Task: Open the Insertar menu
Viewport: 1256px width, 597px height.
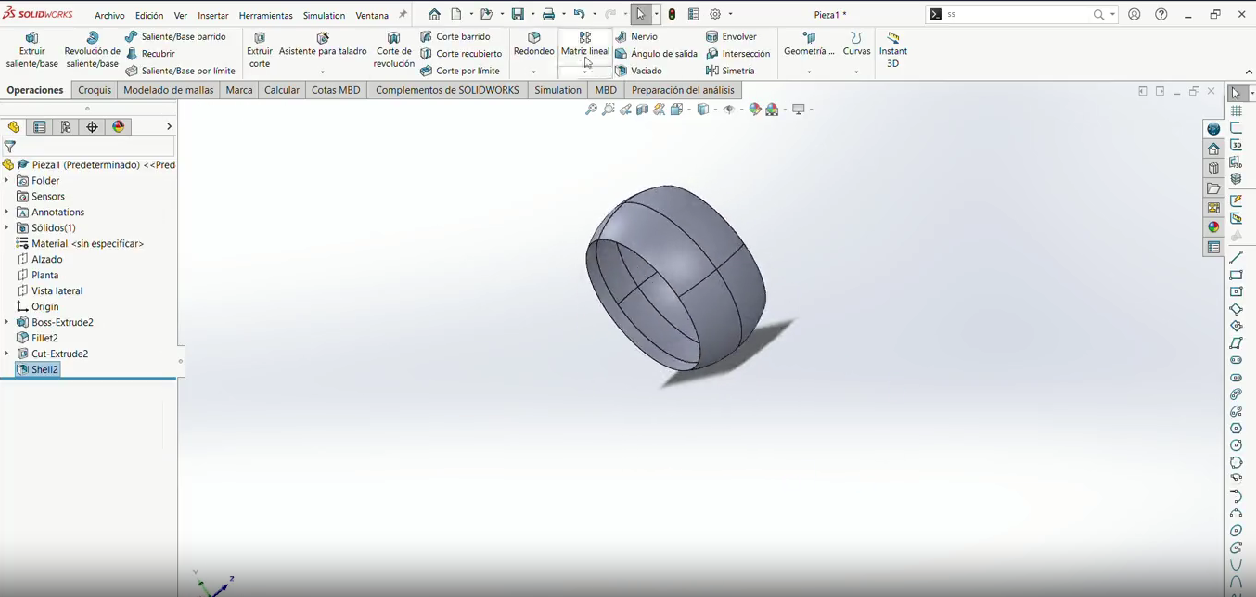Action: coord(213,16)
